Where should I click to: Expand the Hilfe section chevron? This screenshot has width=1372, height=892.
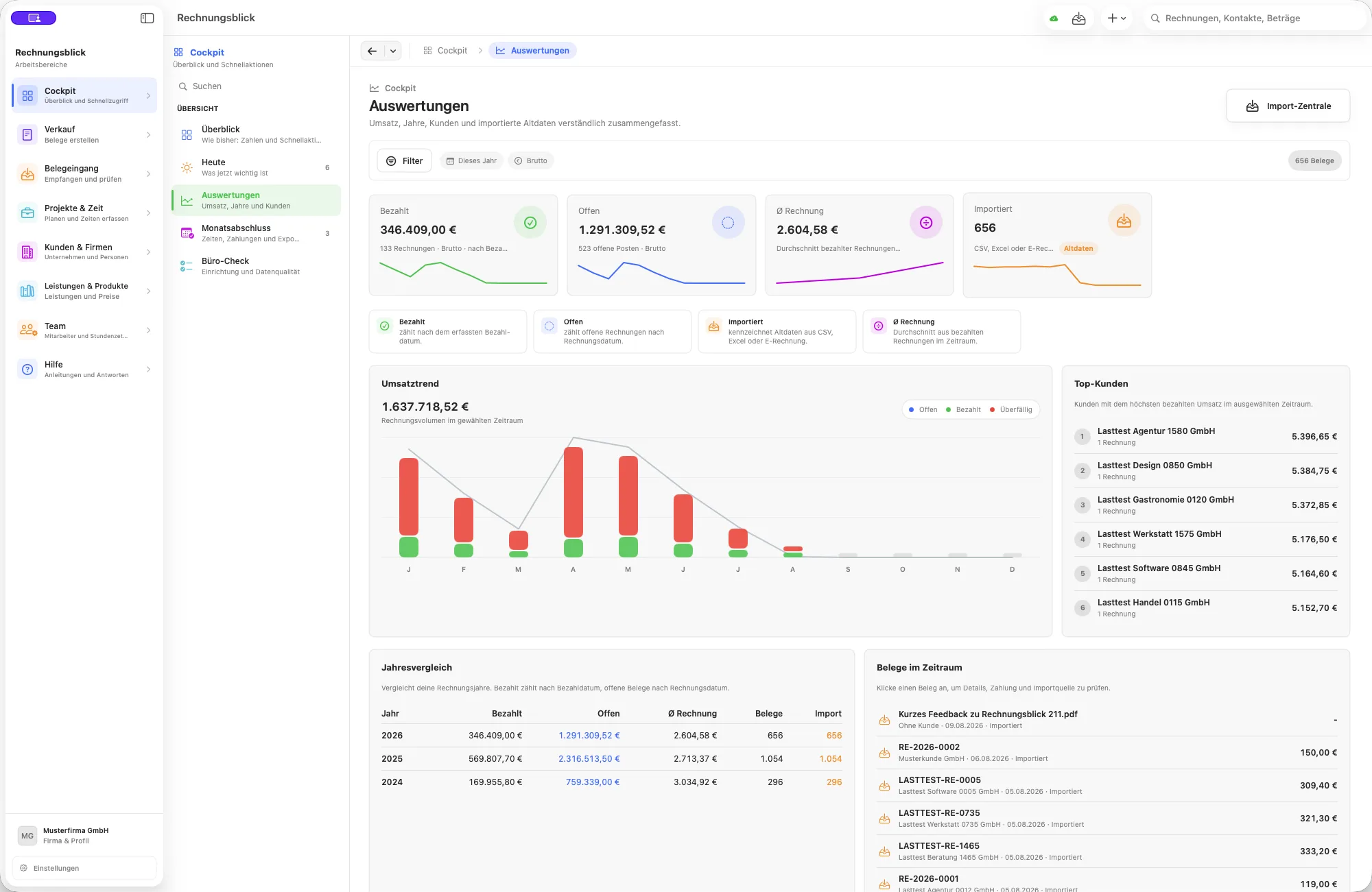[148, 369]
